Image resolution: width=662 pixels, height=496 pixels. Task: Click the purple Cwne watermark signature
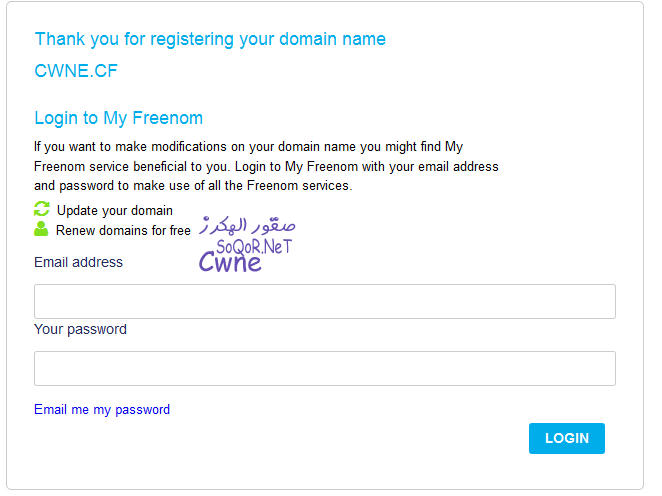point(230,262)
